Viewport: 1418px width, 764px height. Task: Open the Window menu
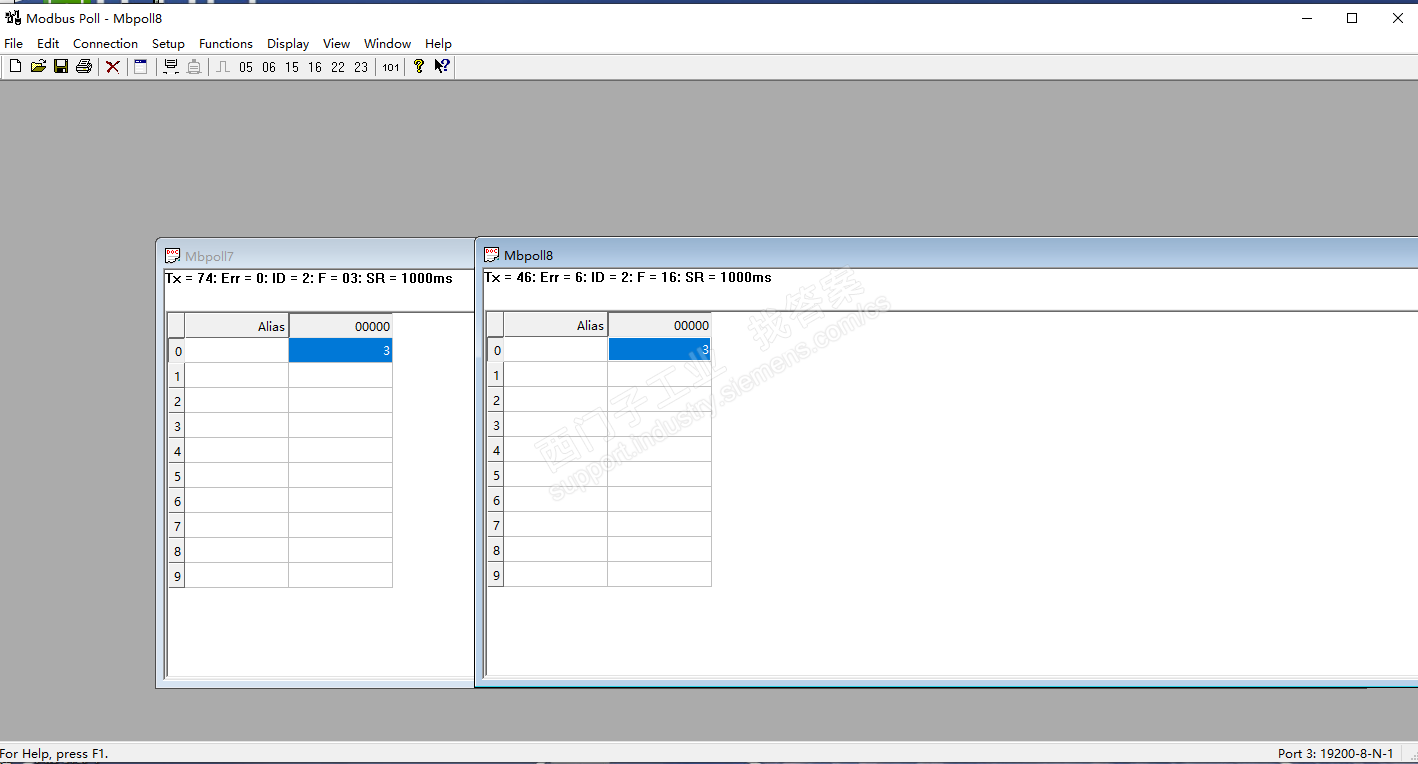(388, 44)
